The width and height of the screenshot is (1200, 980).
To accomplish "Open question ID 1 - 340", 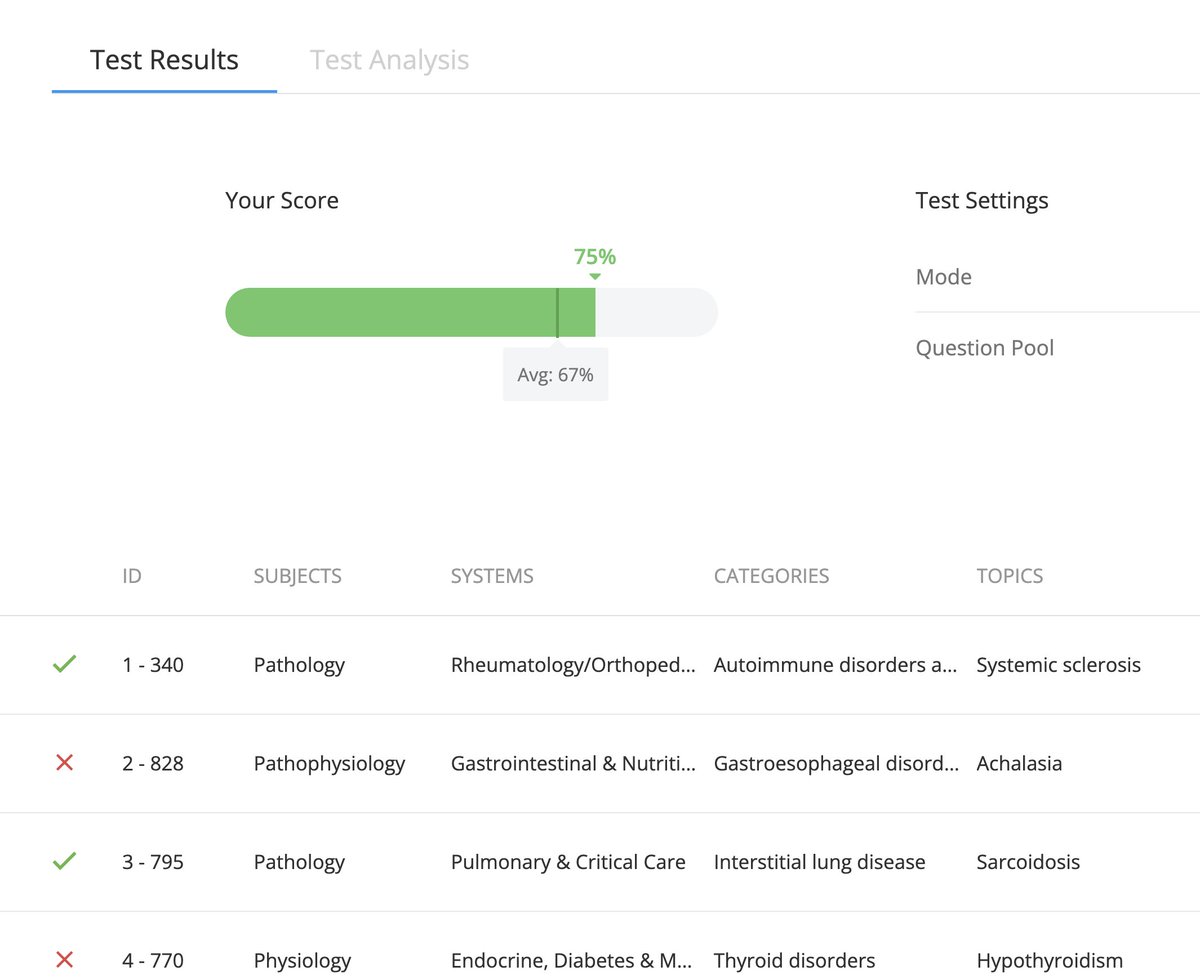I will point(153,665).
